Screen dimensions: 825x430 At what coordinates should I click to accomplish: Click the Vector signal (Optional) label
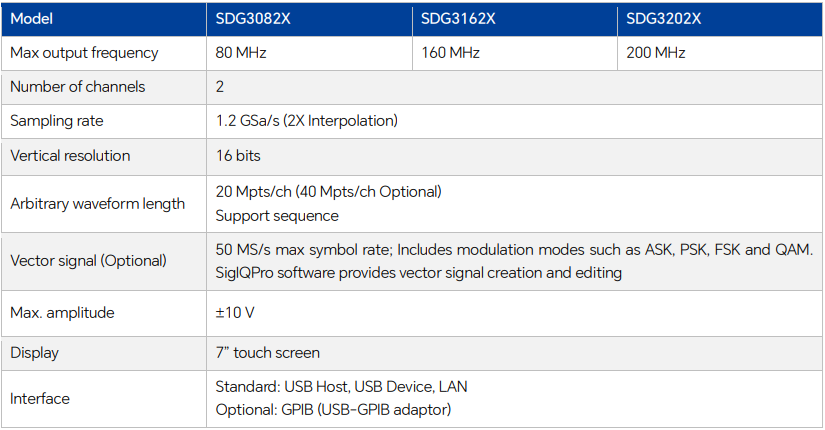88,261
